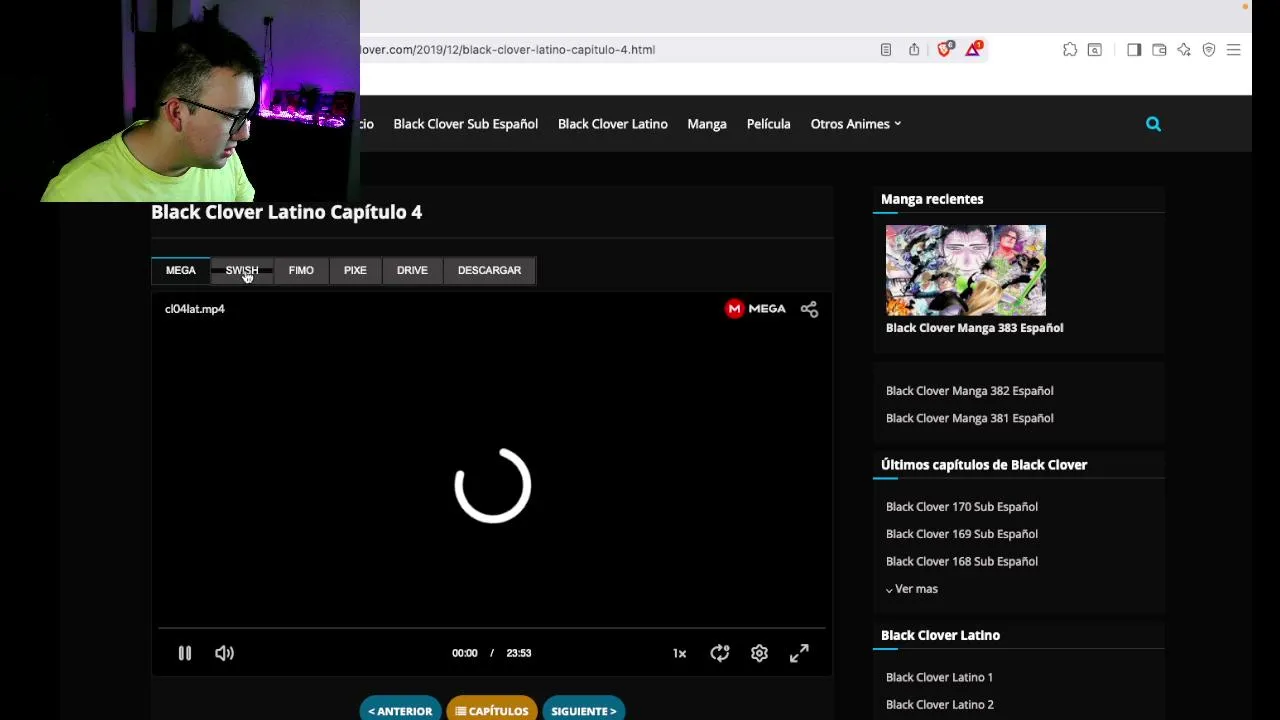The height and width of the screenshot is (720, 1280).
Task: Open Black Clover Manga 383 Español link
Action: pos(974,328)
